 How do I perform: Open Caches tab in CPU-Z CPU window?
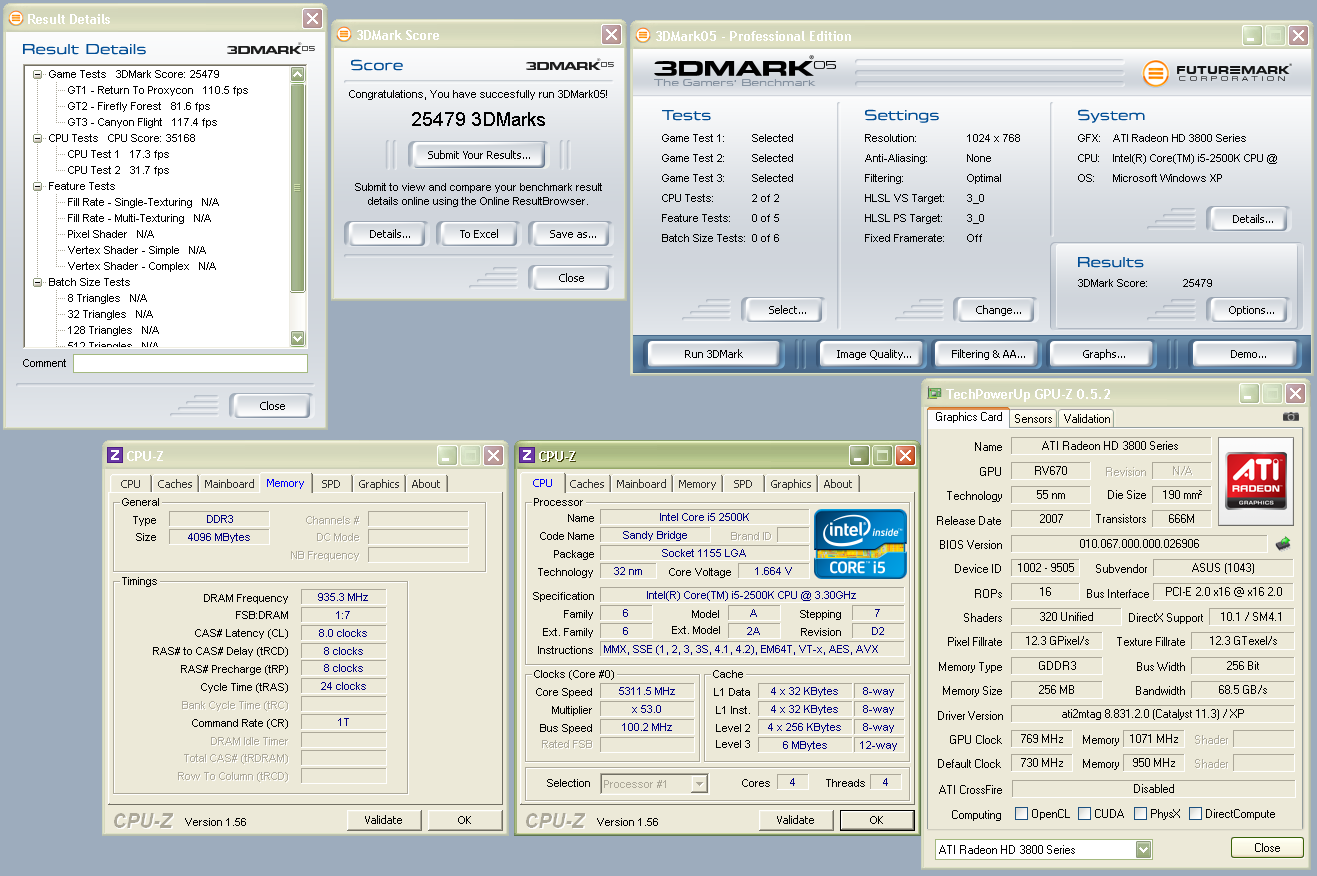(x=587, y=484)
